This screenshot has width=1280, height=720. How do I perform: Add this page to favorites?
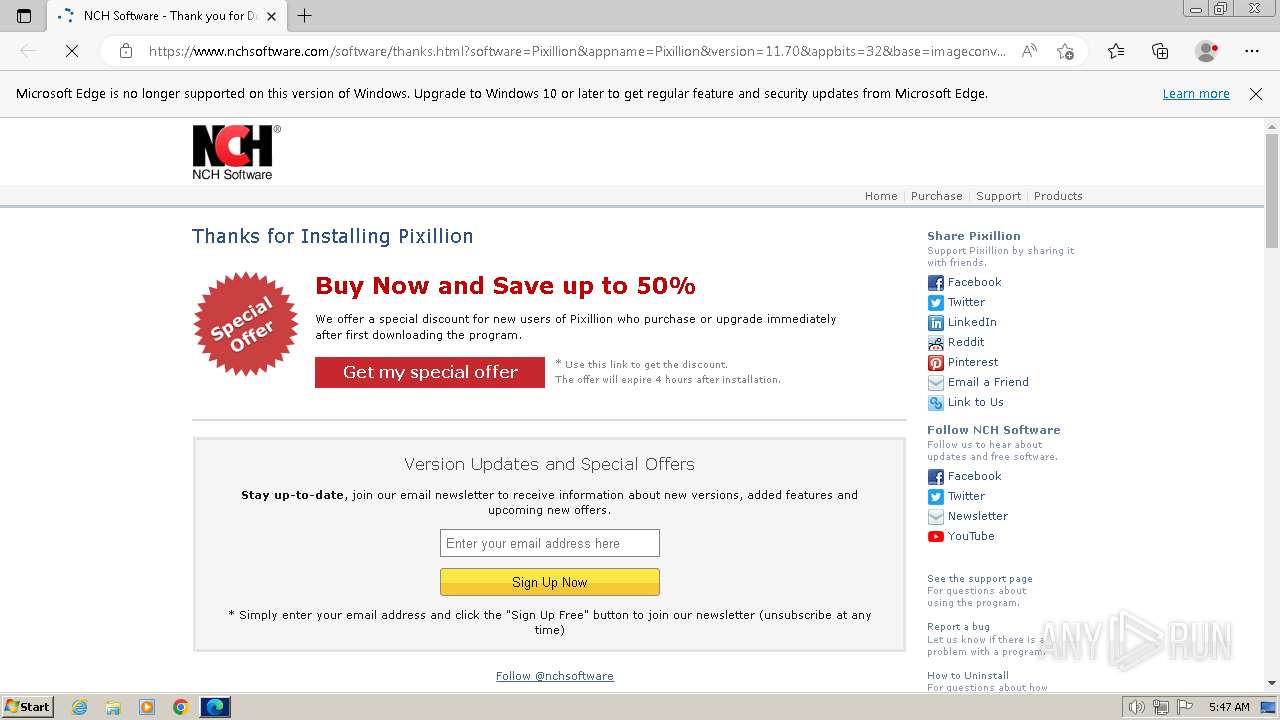[x=1066, y=51]
